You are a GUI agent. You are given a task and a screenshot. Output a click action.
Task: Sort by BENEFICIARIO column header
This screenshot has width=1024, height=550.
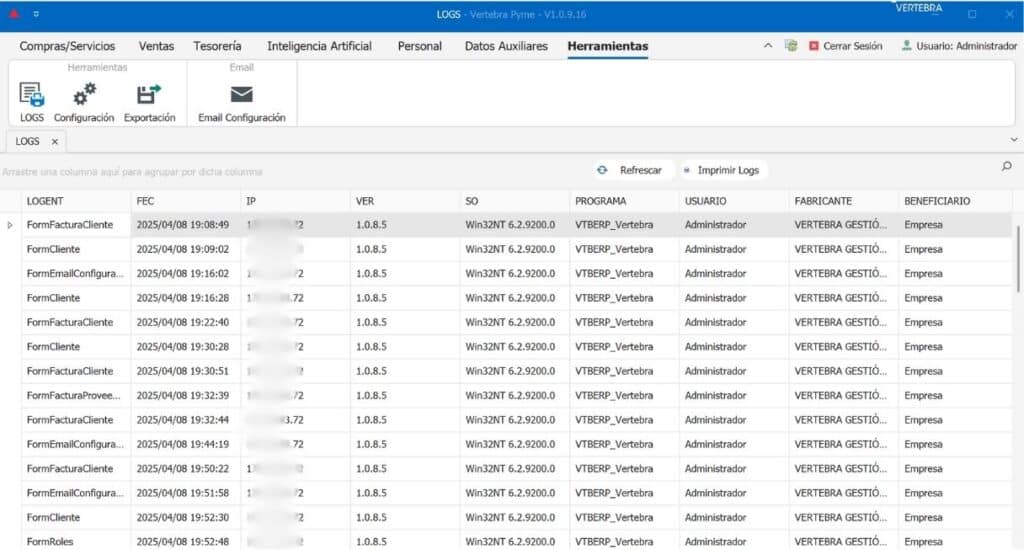click(955, 201)
